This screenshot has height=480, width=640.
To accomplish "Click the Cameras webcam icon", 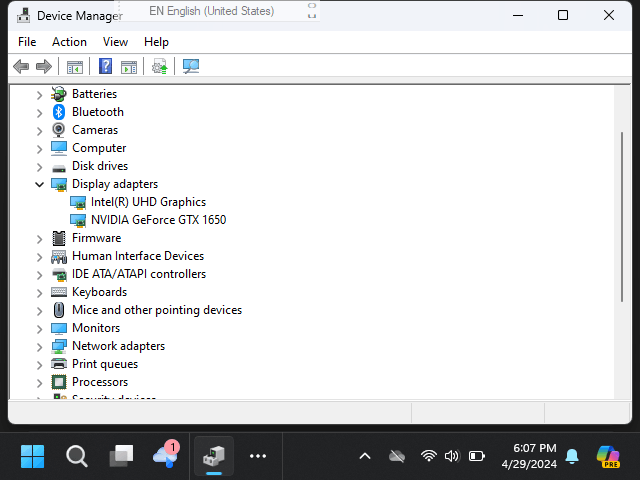I will [x=59, y=130].
